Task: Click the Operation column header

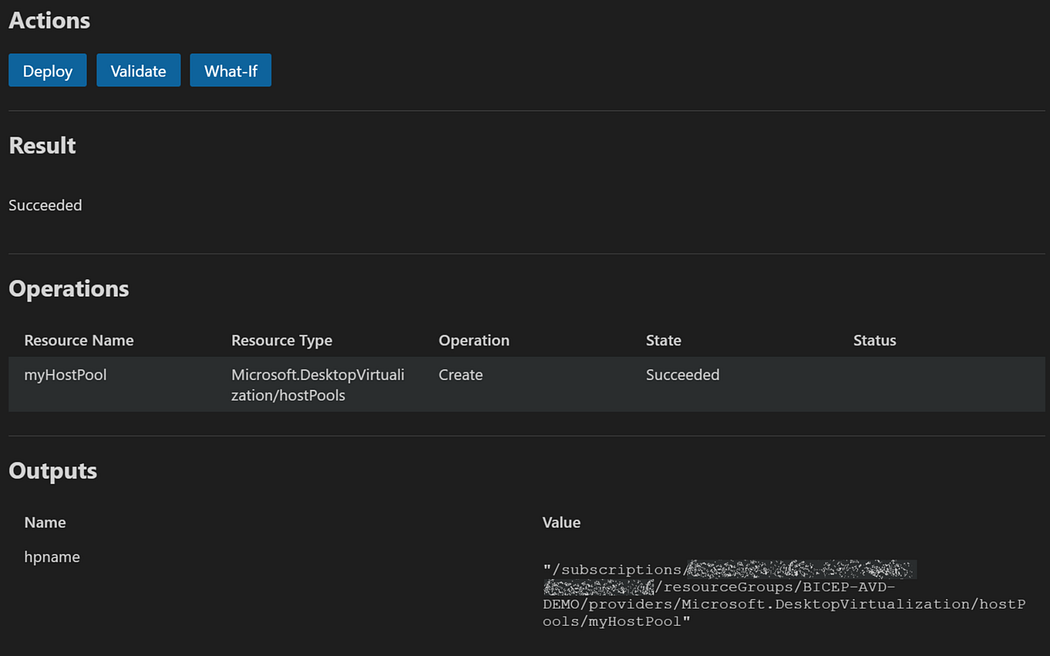Action: (x=474, y=340)
